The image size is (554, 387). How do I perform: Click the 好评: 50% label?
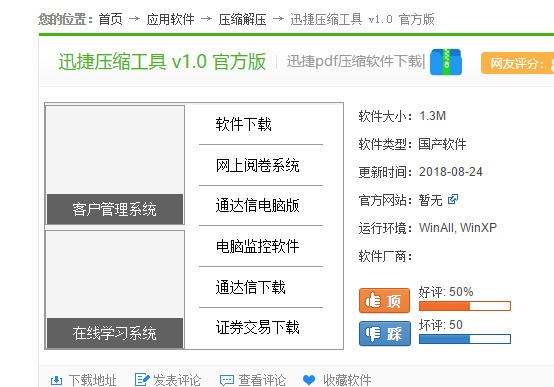[x=446, y=292]
